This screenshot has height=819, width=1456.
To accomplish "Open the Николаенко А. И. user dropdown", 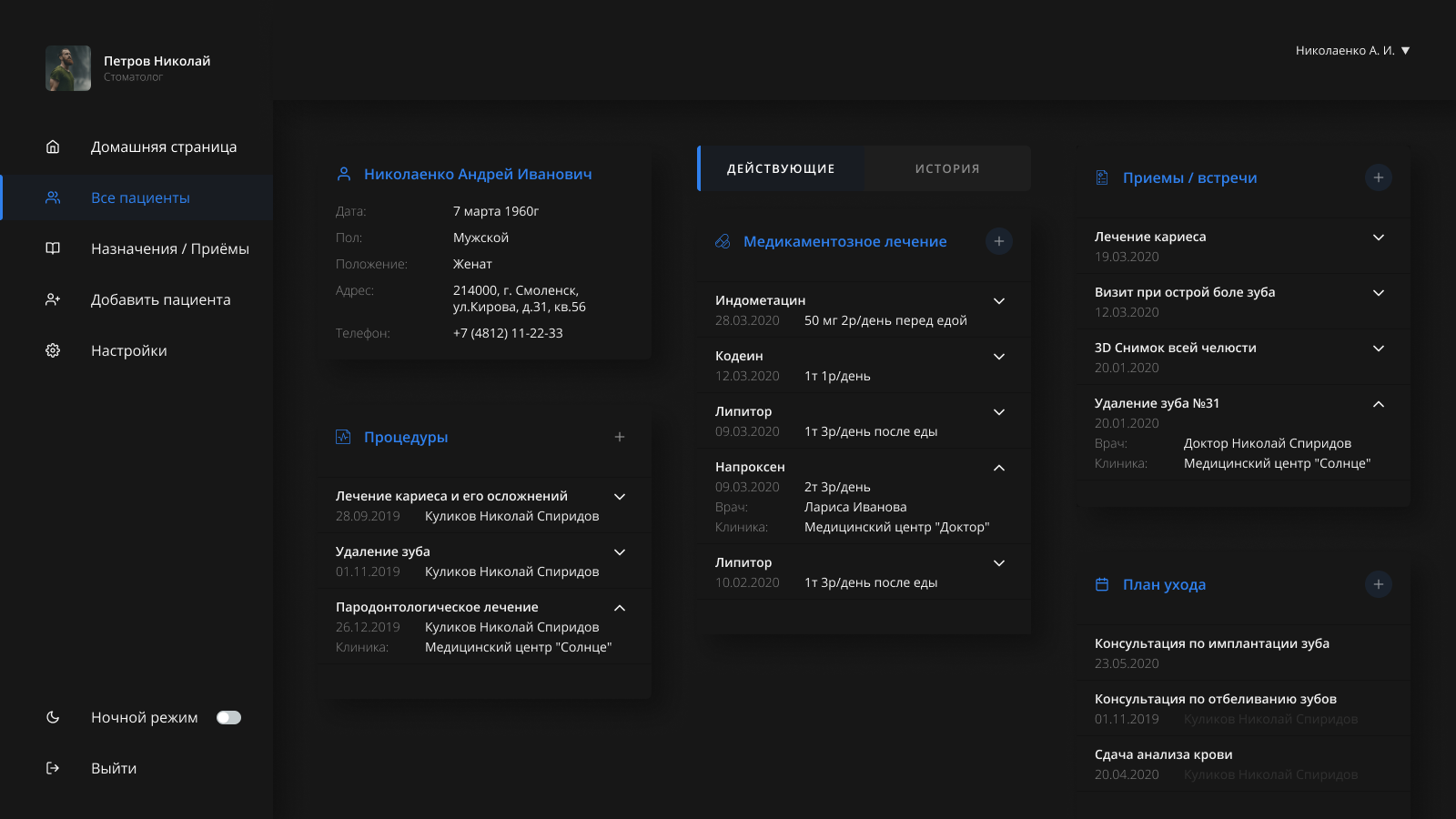I will [1352, 50].
